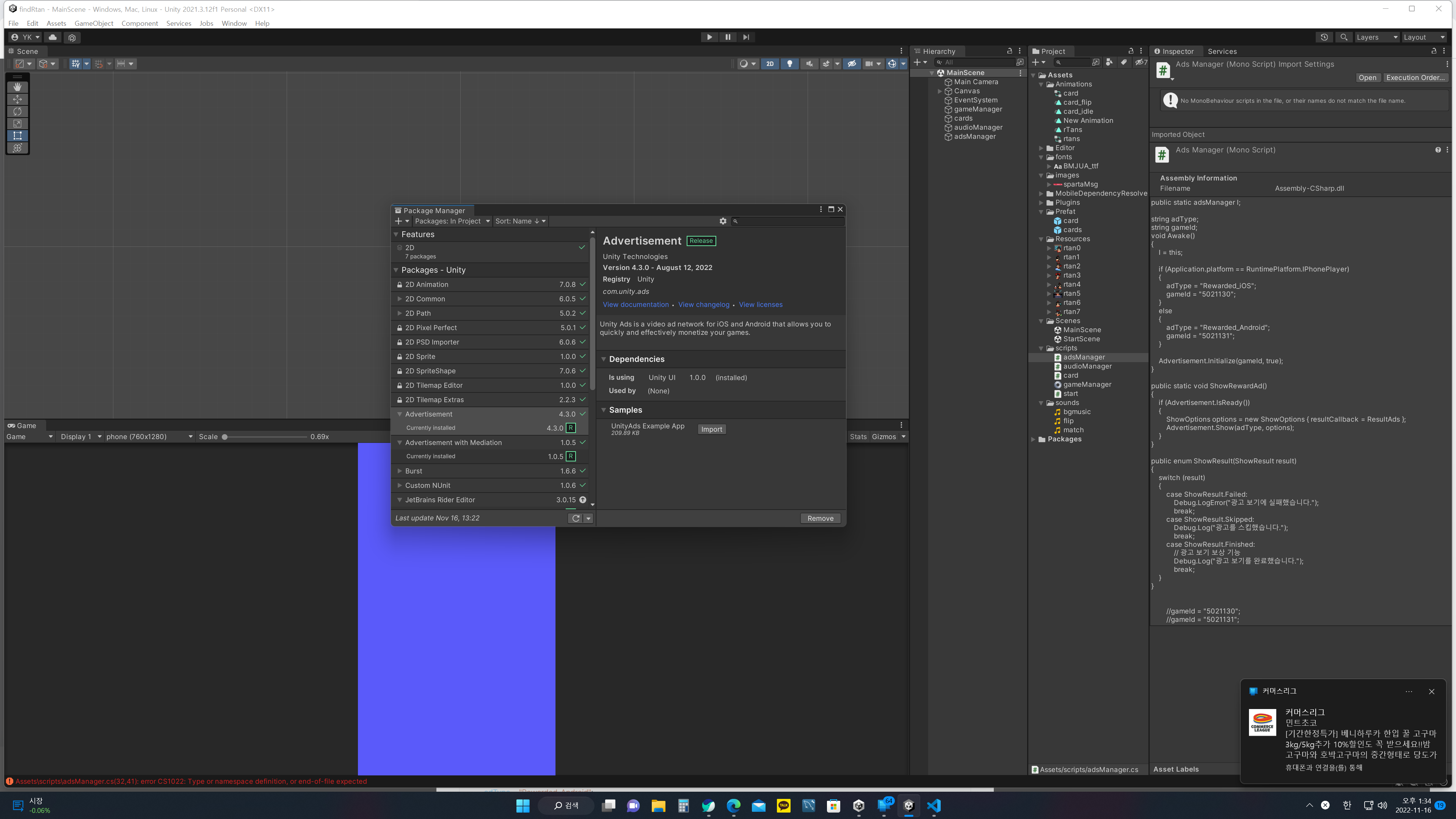Select gameManager script asset in Project
Viewport: 1456px width, 819px height.
coord(1087,384)
